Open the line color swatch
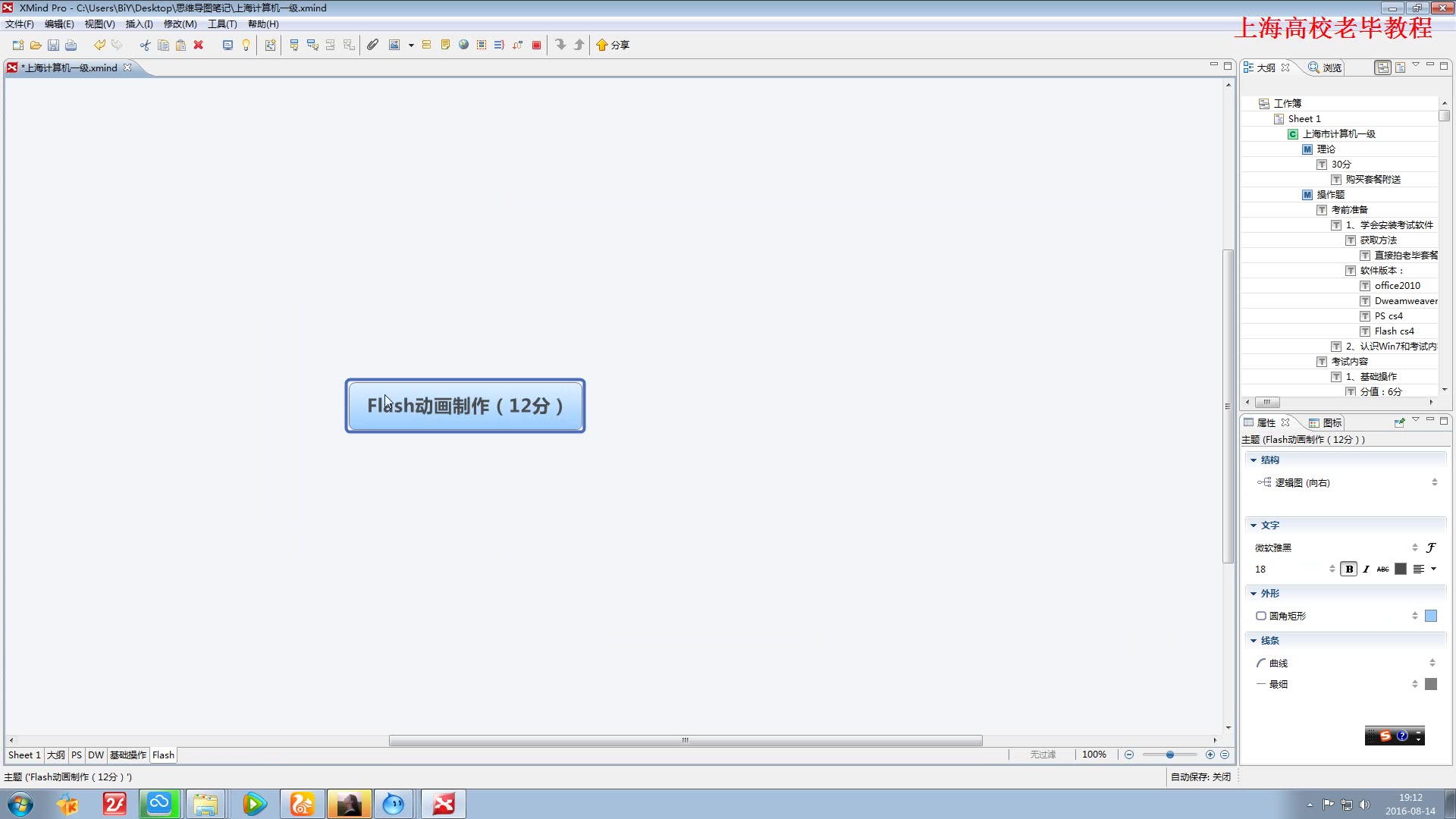Image resolution: width=1456 pixels, height=819 pixels. tap(1431, 684)
